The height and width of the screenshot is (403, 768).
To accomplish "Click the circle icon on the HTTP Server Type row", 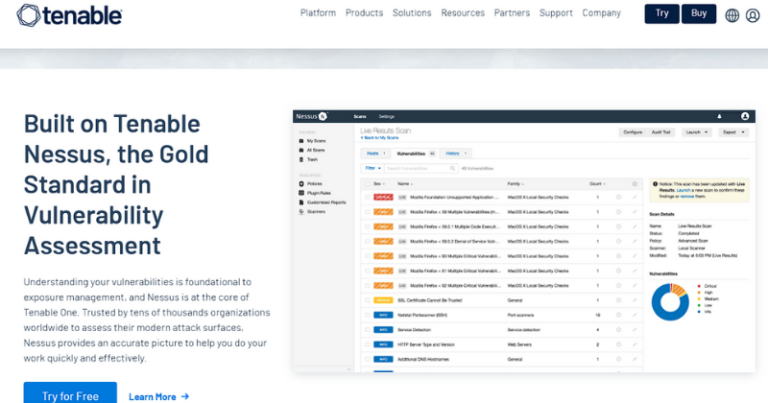I will [619, 344].
